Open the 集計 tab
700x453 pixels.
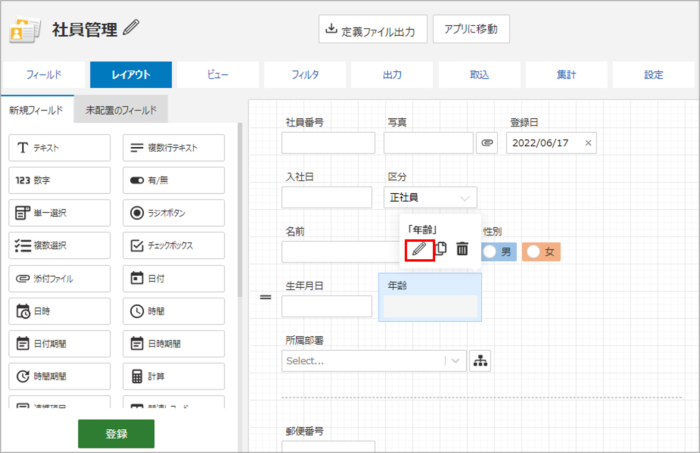pos(567,75)
